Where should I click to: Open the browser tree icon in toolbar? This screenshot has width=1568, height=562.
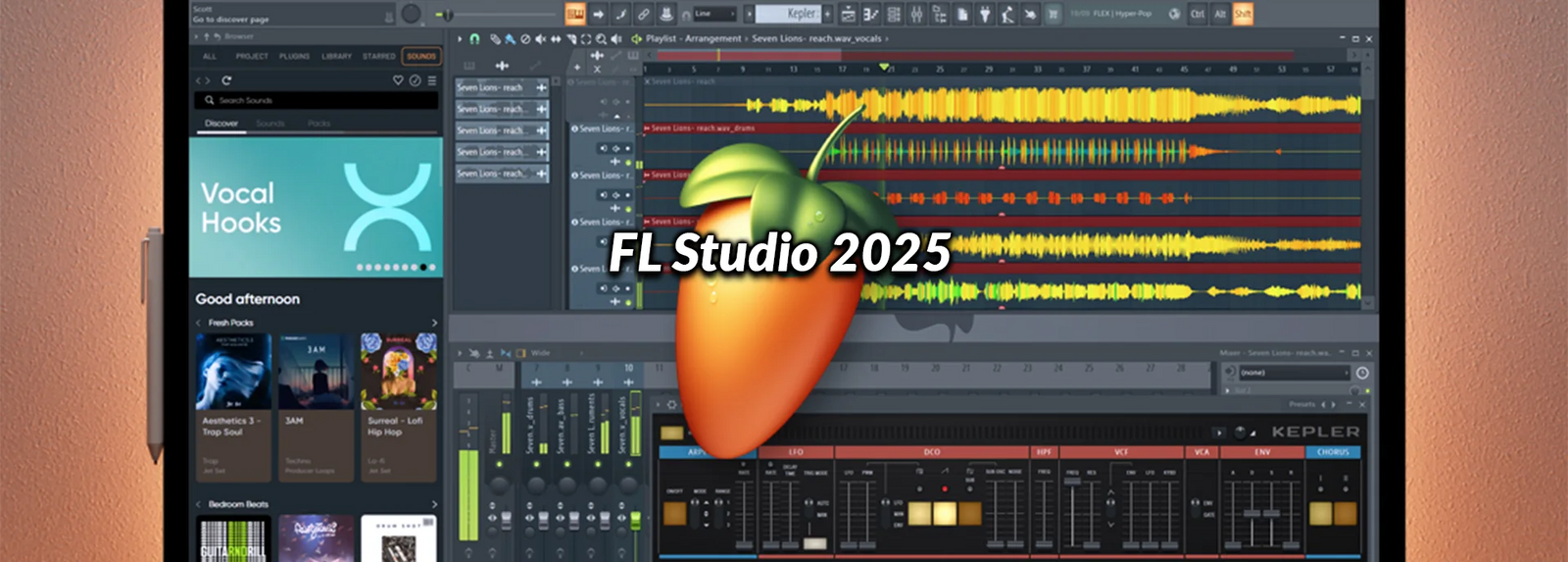939,14
